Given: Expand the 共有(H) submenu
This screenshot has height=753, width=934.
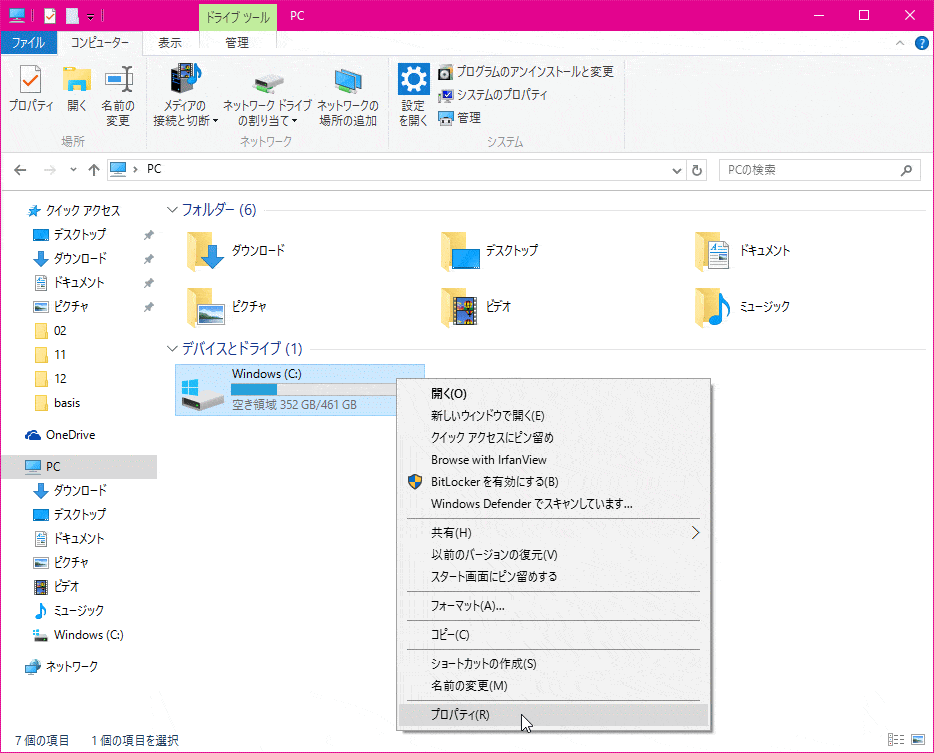Looking at the screenshot, I should pyautogui.click(x=554, y=533).
